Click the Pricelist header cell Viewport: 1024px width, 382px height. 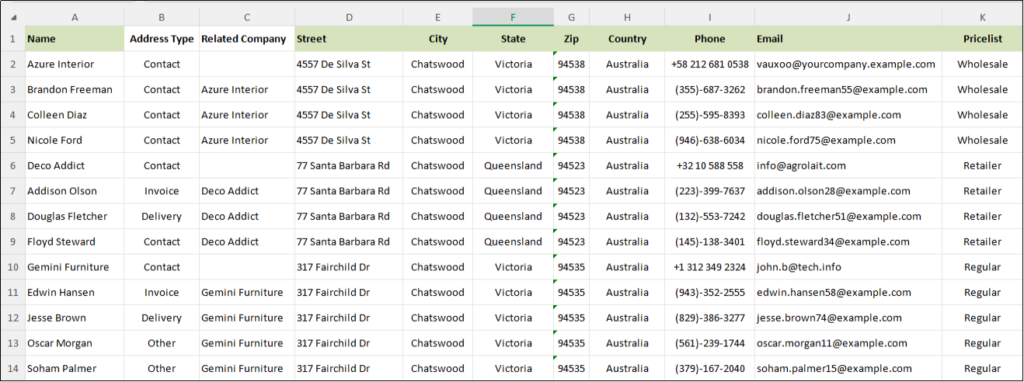click(x=982, y=39)
